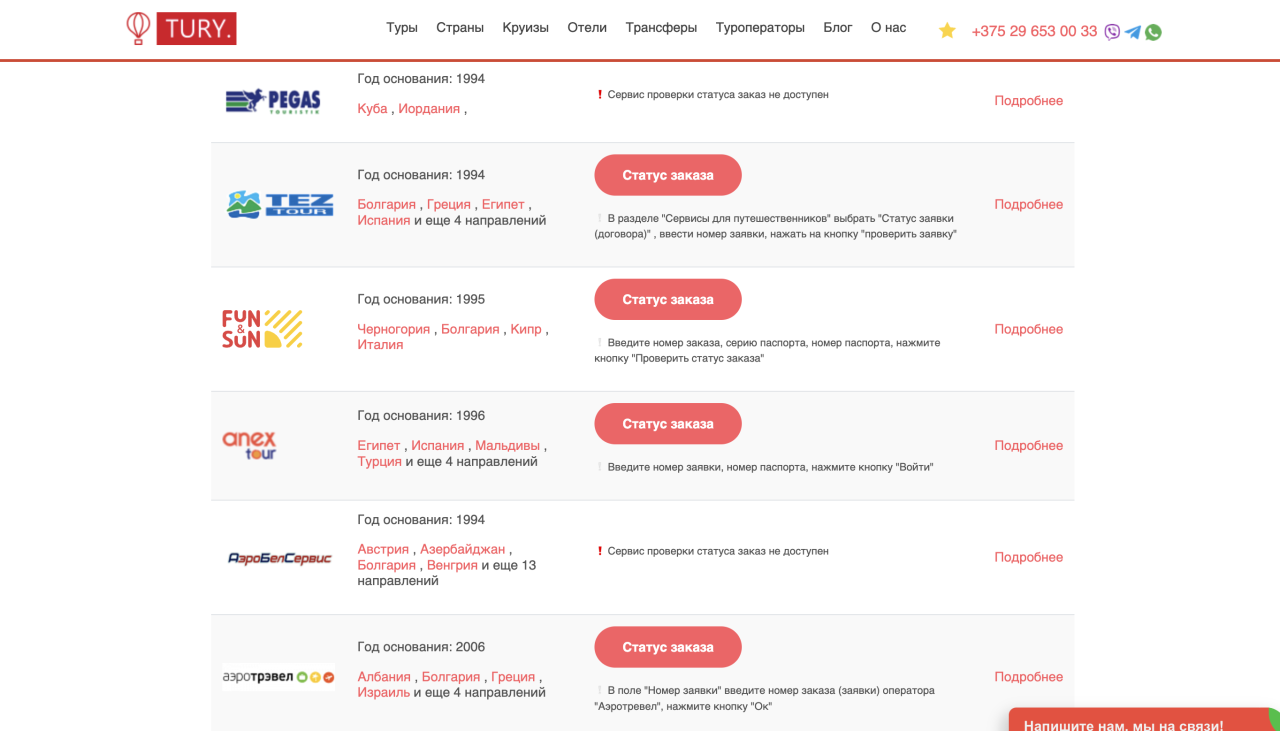
Task: Open the Страны menu item
Action: tap(460, 28)
